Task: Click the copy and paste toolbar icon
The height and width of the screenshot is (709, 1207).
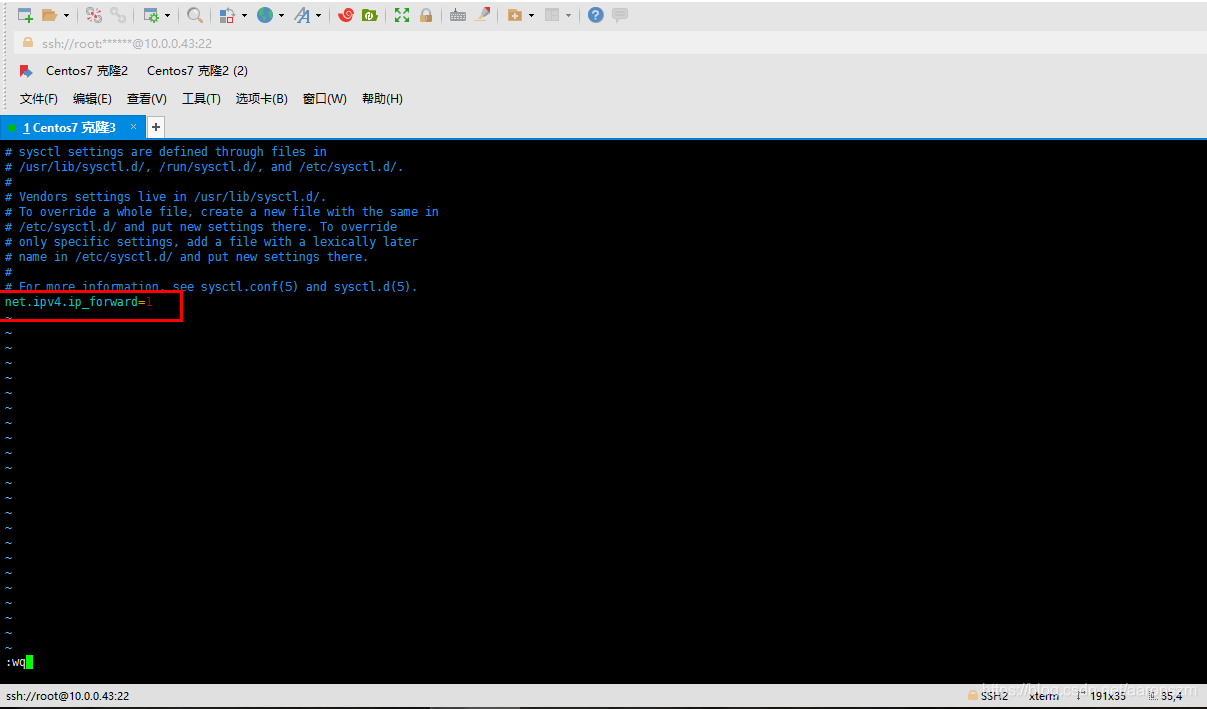Action: point(227,15)
